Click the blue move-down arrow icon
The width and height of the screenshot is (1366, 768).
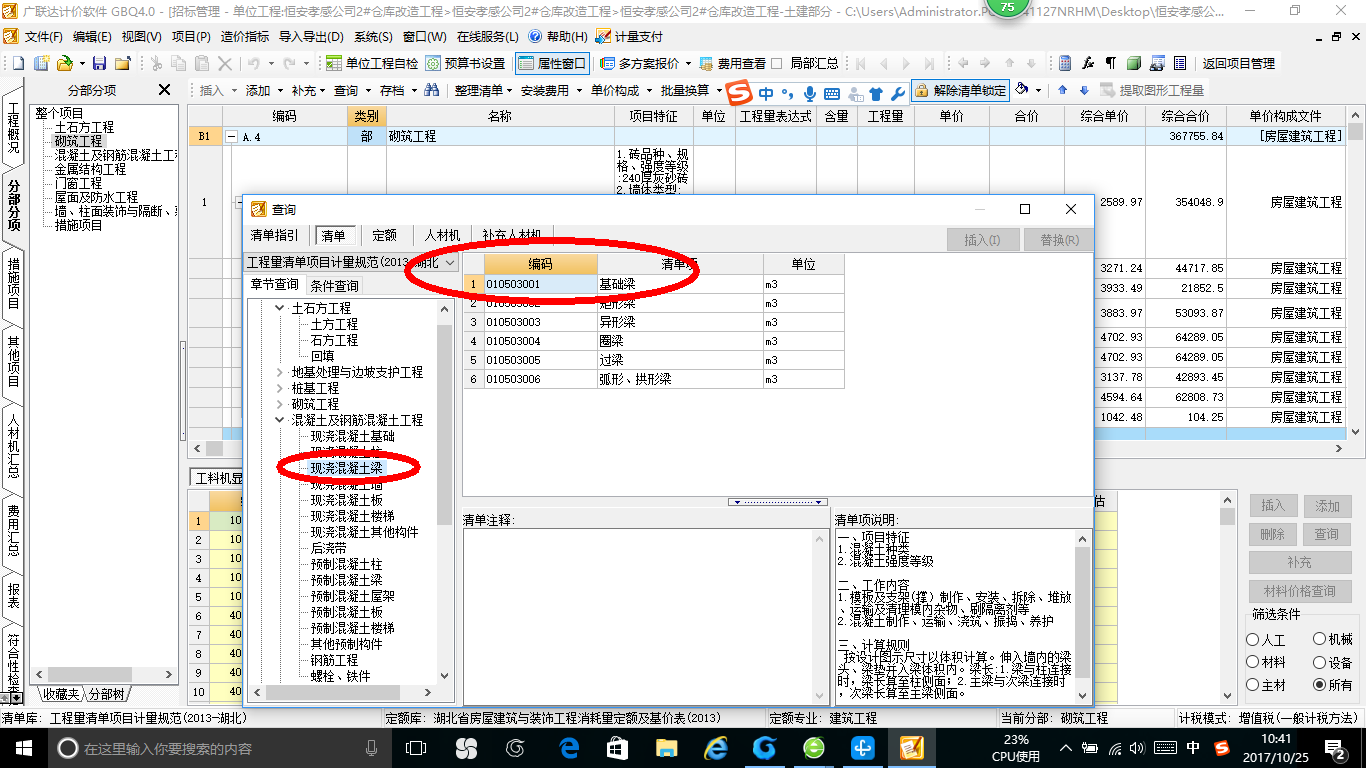[x=1083, y=90]
